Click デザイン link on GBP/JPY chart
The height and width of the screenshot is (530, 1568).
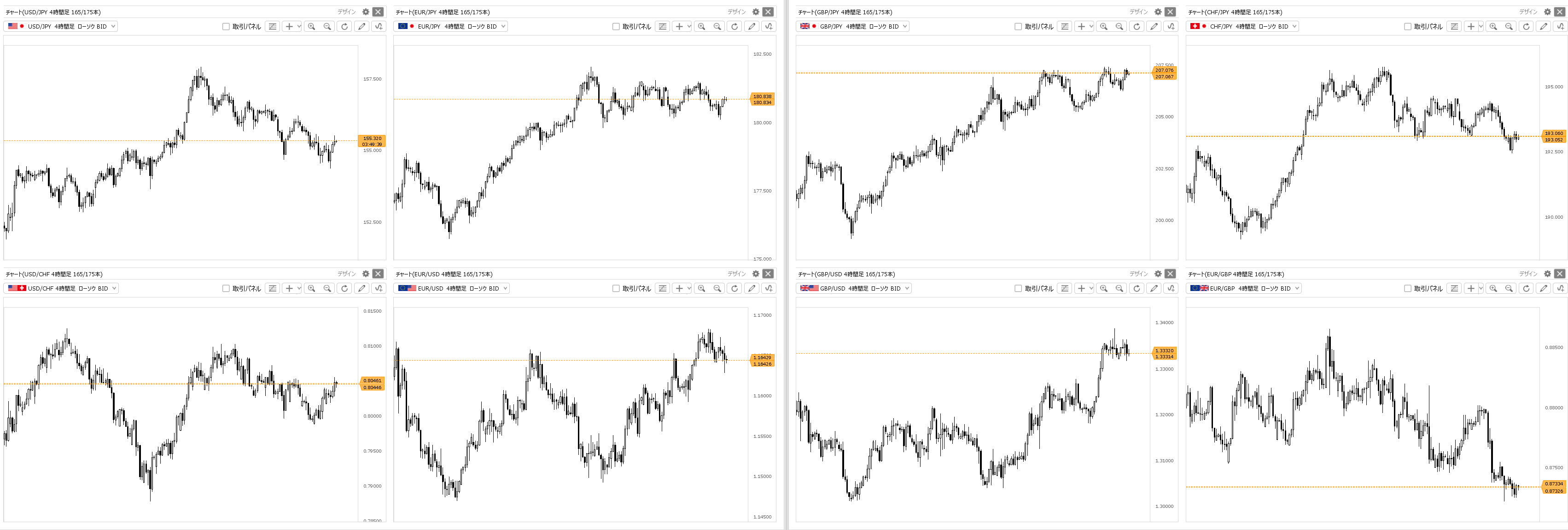[1138, 12]
